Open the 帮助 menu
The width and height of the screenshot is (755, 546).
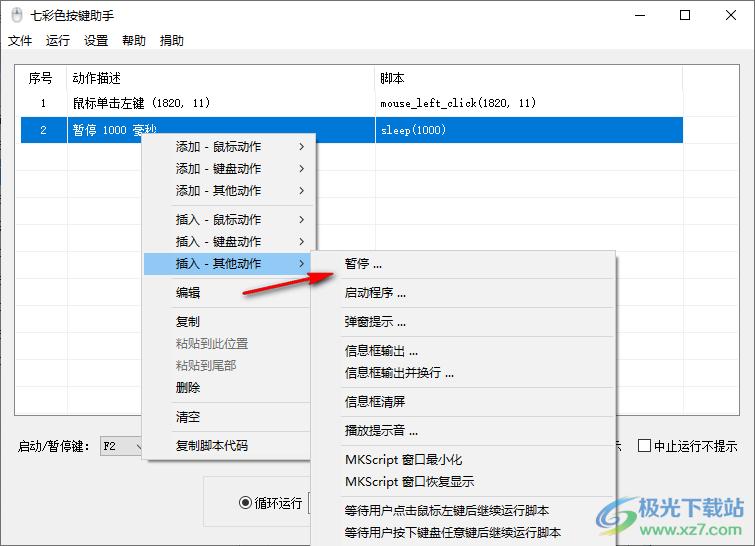point(134,41)
